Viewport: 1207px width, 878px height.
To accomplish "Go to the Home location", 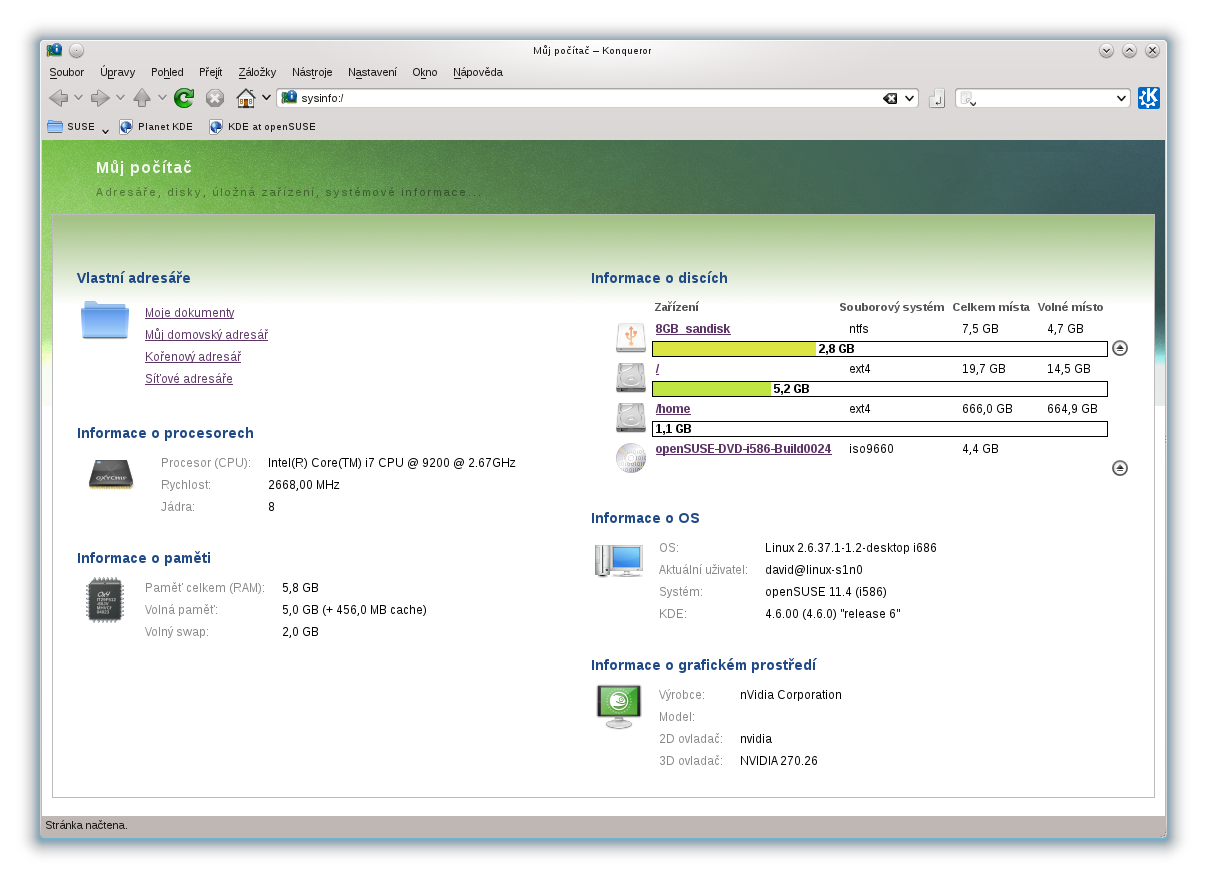I will [x=246, y=98].
